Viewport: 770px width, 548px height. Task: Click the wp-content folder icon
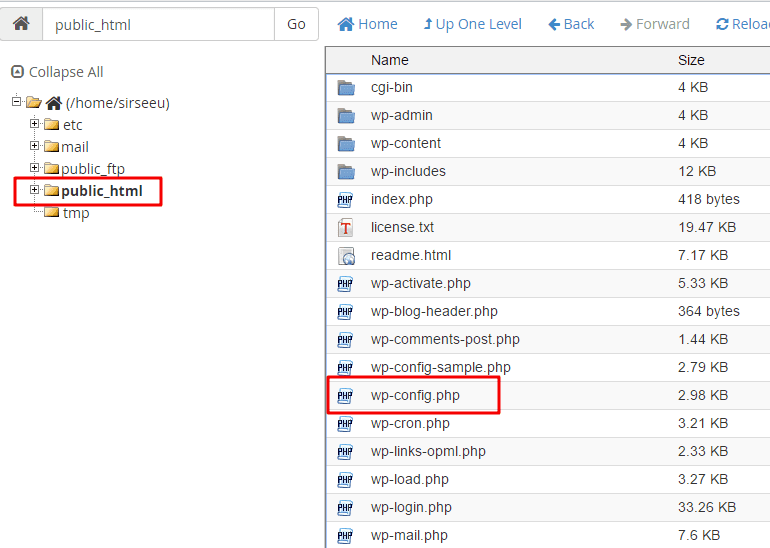346,144
